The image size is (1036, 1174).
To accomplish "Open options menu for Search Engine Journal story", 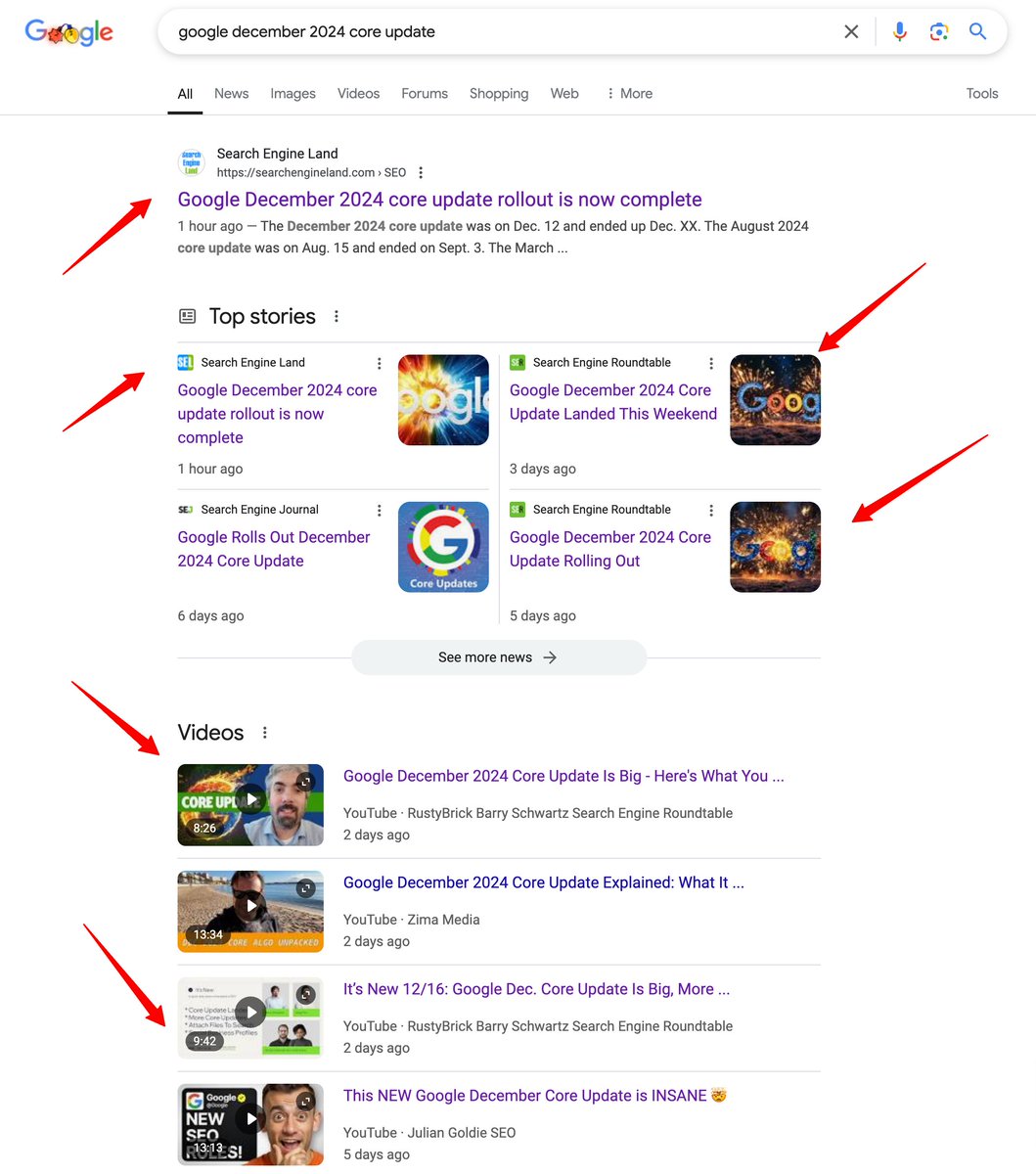I will tap(380, 510).
